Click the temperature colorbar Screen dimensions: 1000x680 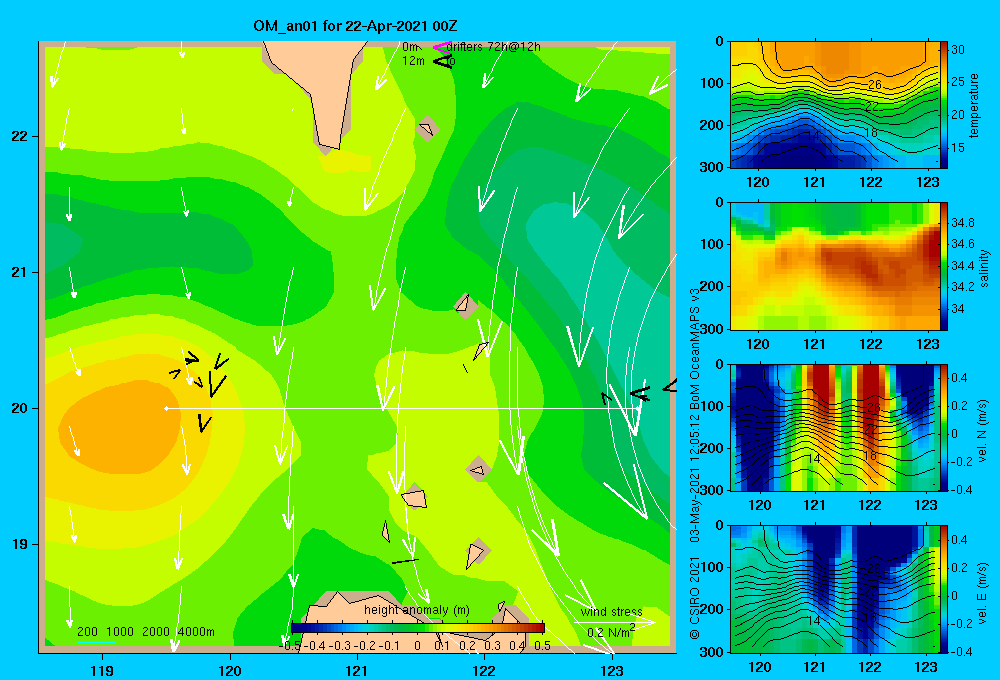point(944,105)
